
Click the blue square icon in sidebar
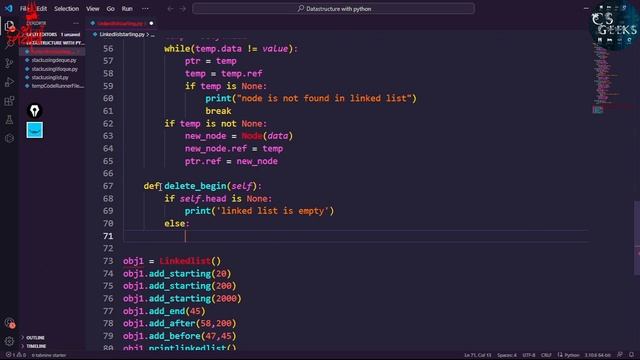(35, 130)
